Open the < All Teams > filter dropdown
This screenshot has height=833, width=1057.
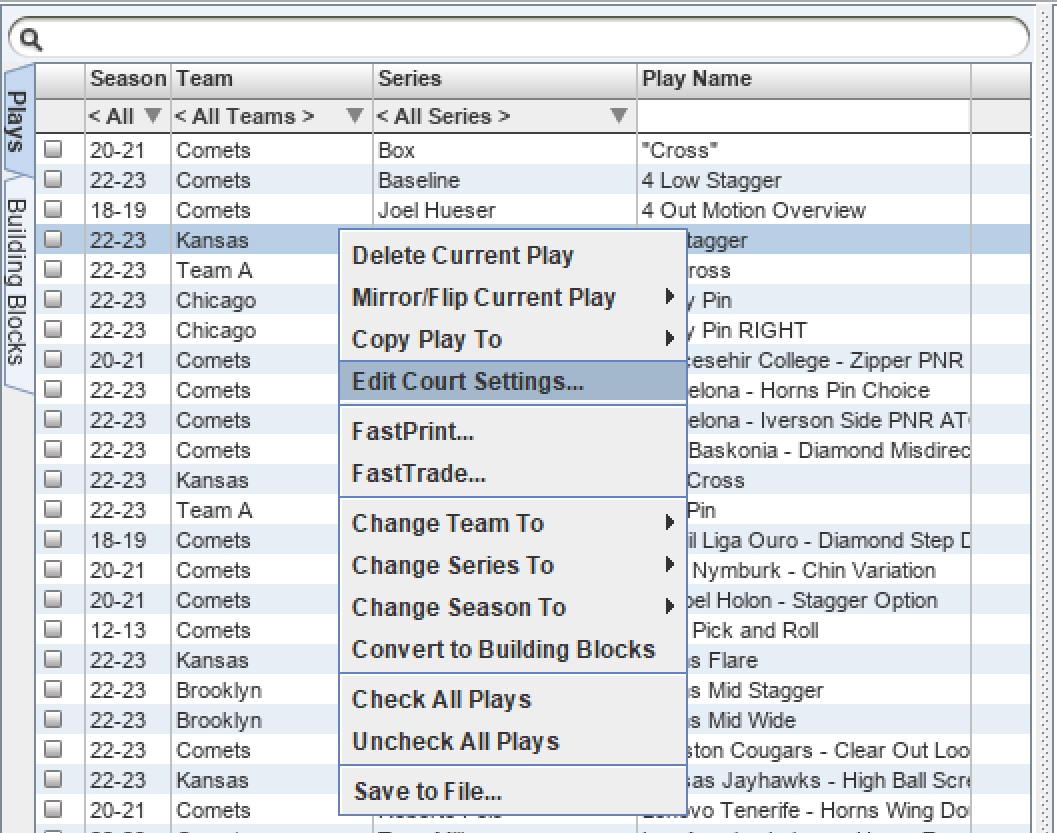355,115
